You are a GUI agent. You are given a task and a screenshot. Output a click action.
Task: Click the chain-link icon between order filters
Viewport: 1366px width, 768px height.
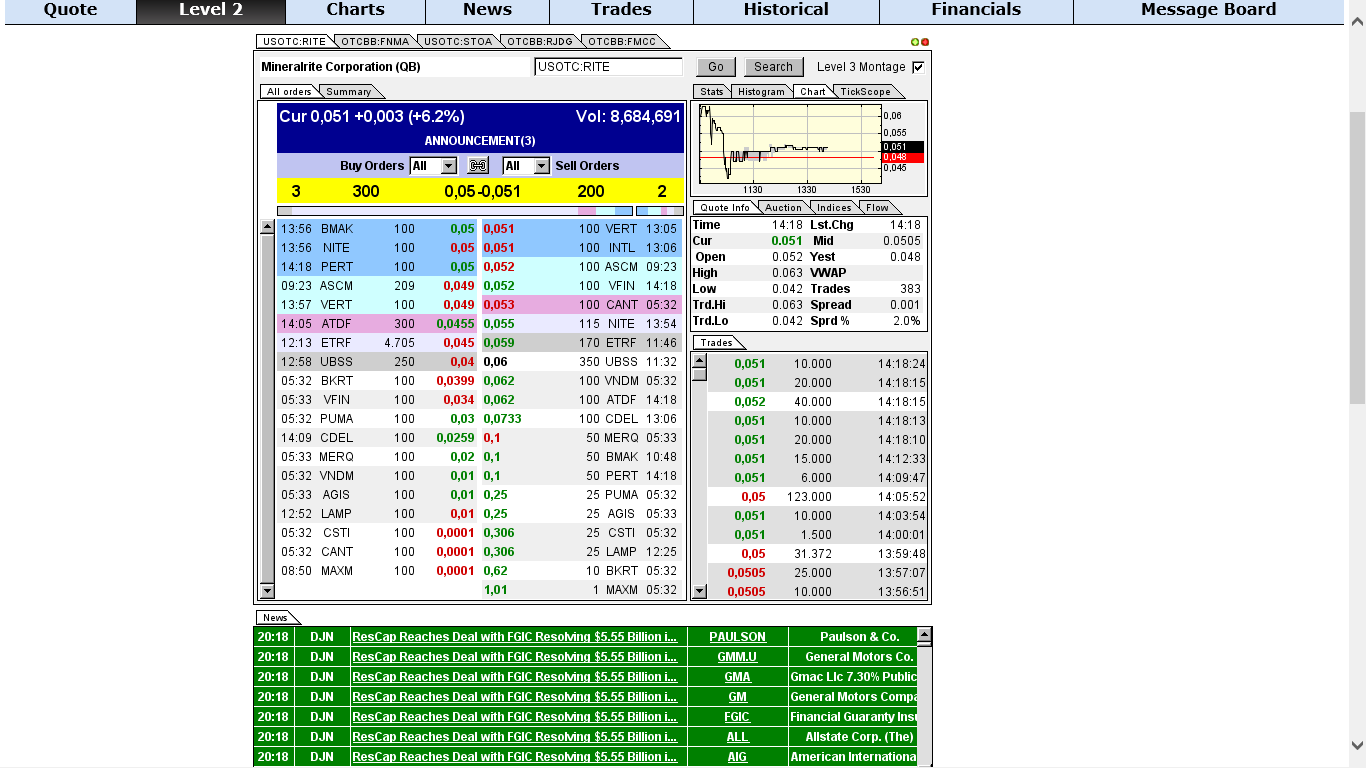[x=478, y=166]
